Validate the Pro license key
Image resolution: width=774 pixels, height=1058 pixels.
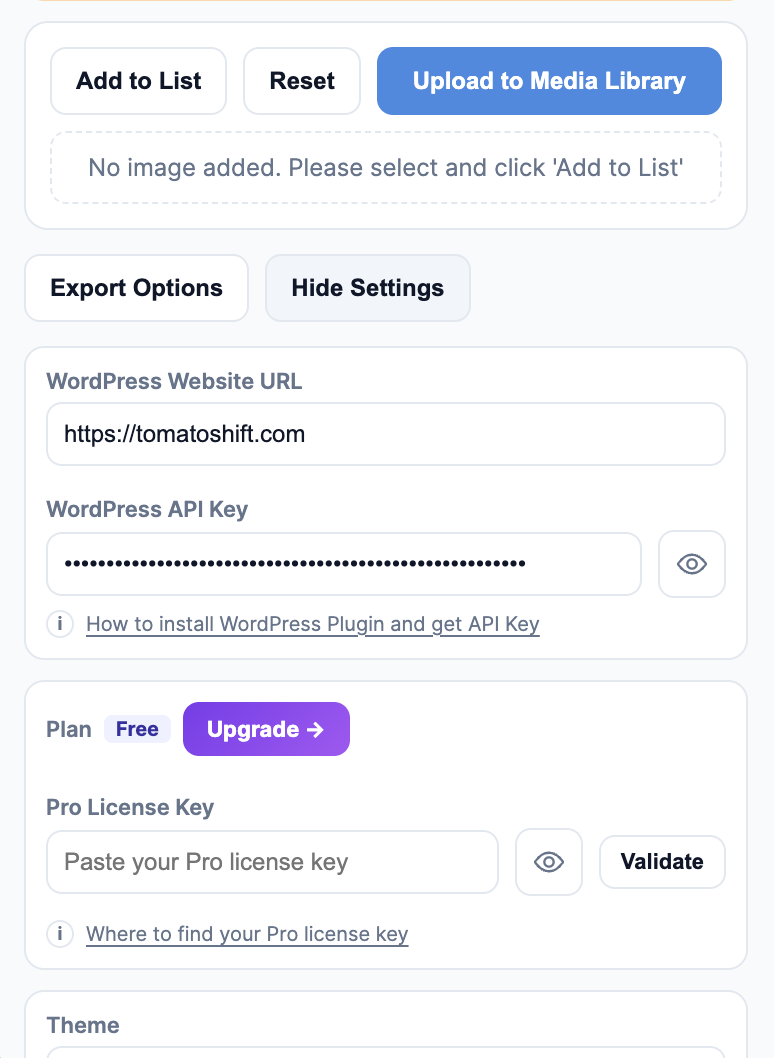tap(662, 862)
